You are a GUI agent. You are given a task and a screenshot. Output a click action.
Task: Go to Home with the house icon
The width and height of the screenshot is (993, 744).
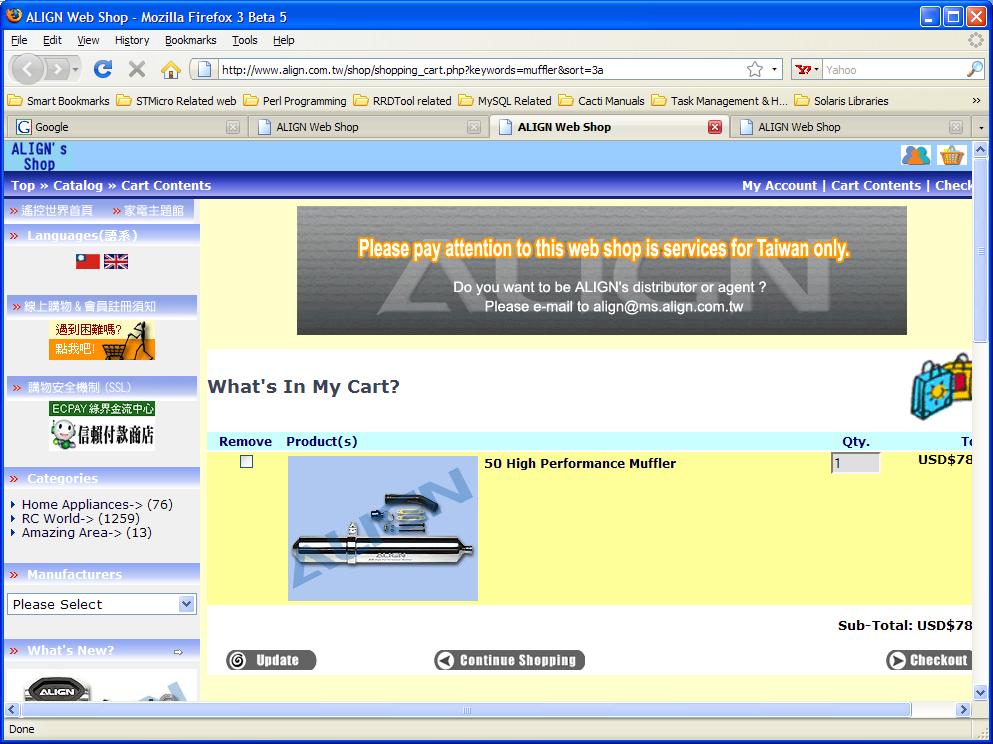point(170,70)
